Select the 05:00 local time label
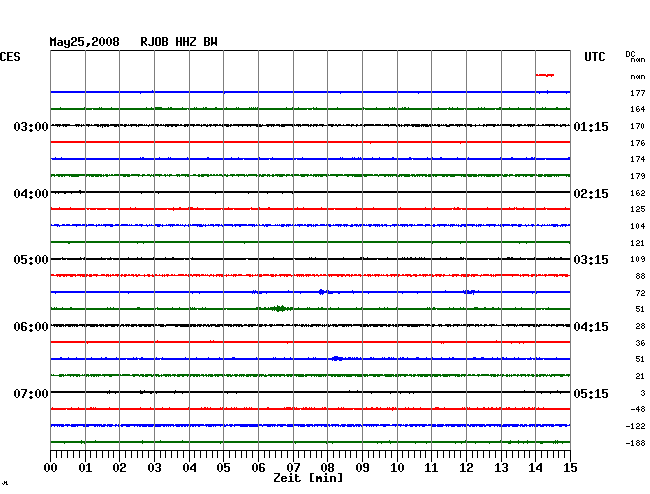650x494 pixels. pyautogui.click(x=31, y=260)
